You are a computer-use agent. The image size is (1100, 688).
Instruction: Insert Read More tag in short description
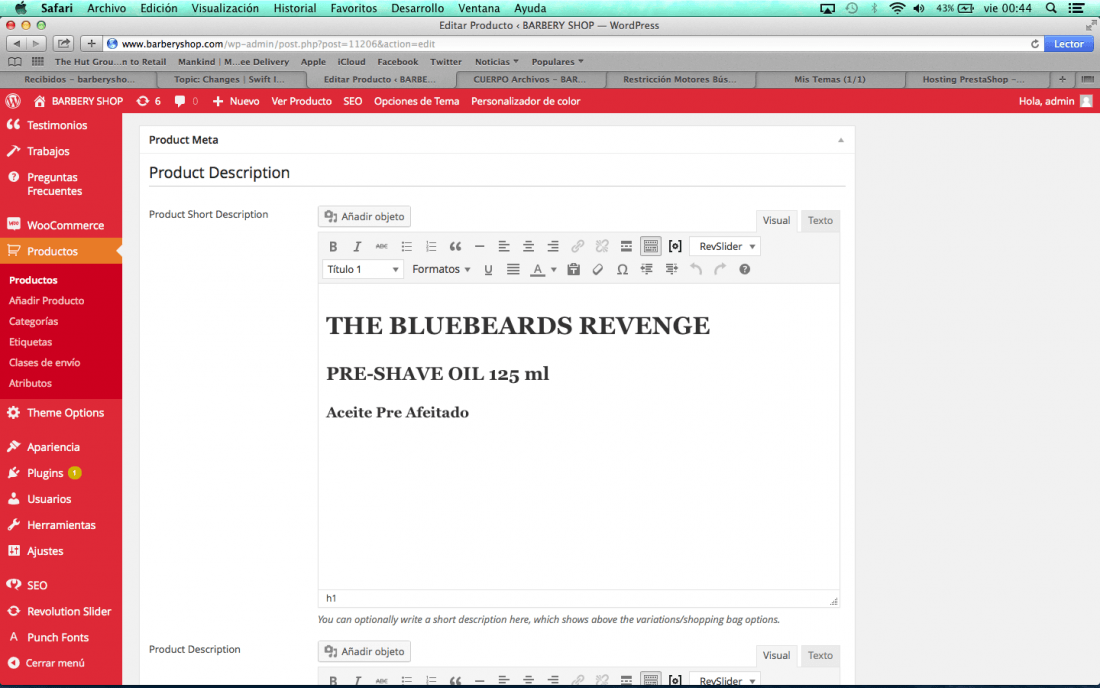pos(626,246)
